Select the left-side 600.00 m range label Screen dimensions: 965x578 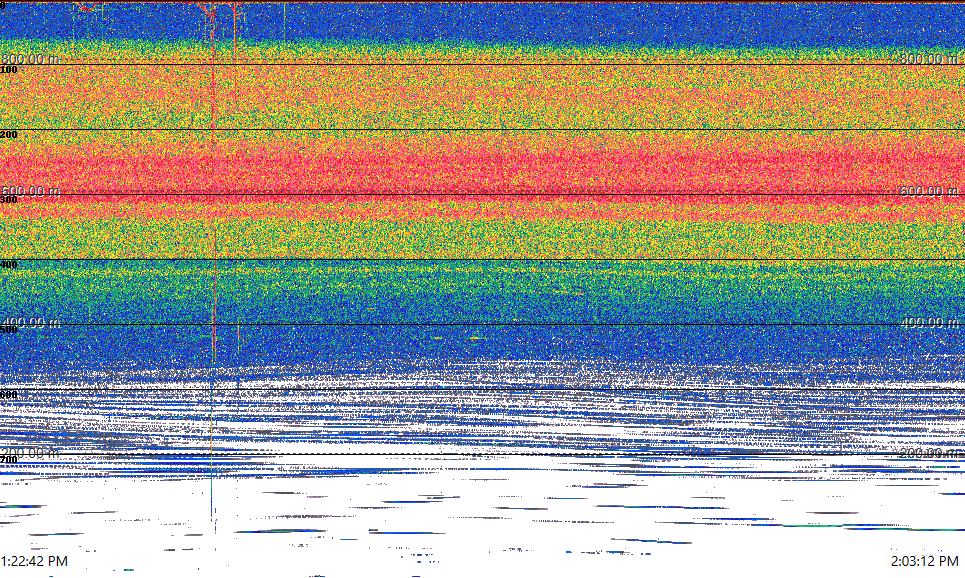30,191
